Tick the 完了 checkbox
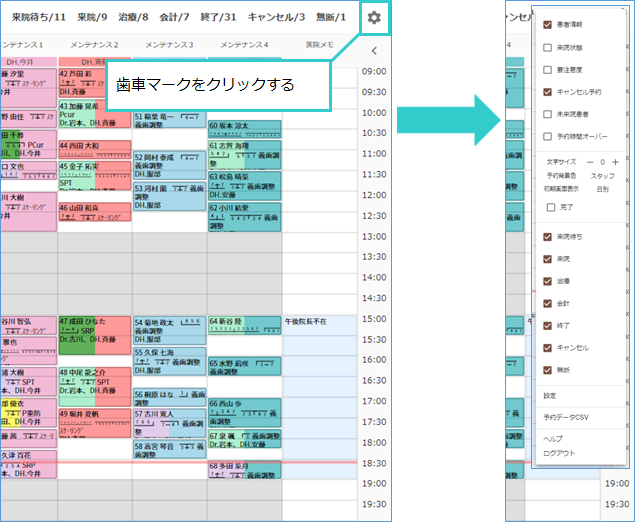Image resolution: width=635 pixels, height=522 pixels. [551, 207]
